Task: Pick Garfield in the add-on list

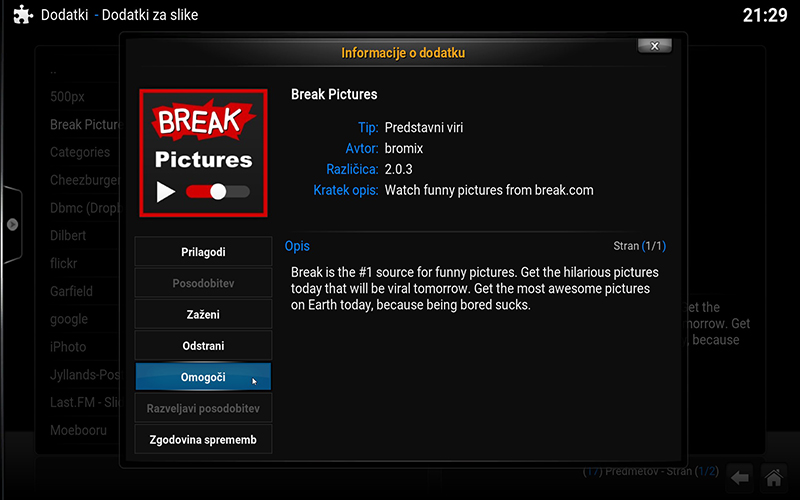Action: coord(71,291)
